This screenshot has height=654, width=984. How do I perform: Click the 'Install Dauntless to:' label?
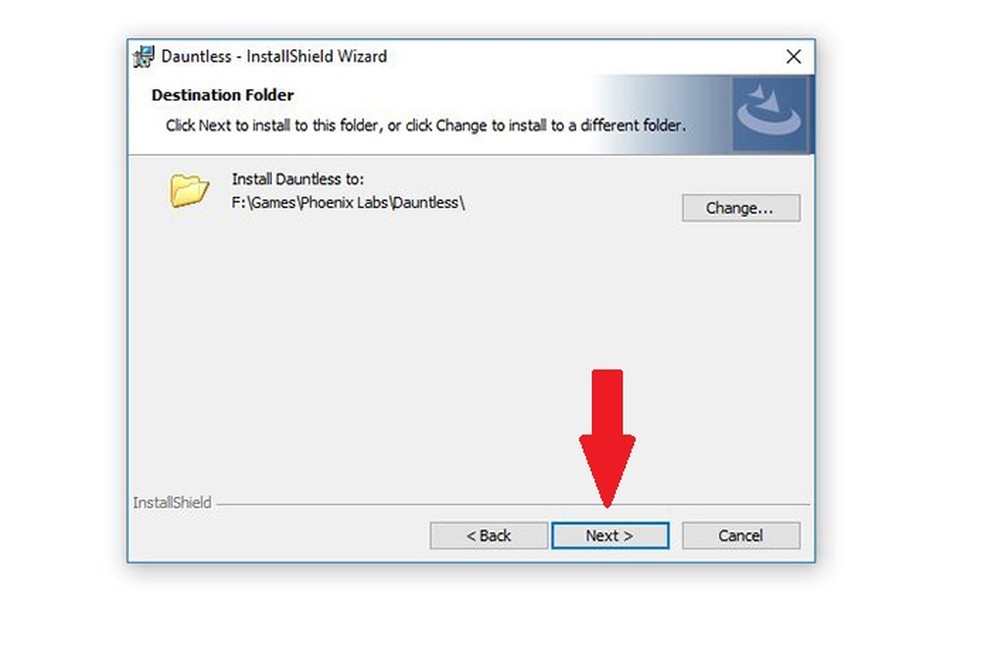[x=297, y=179]
